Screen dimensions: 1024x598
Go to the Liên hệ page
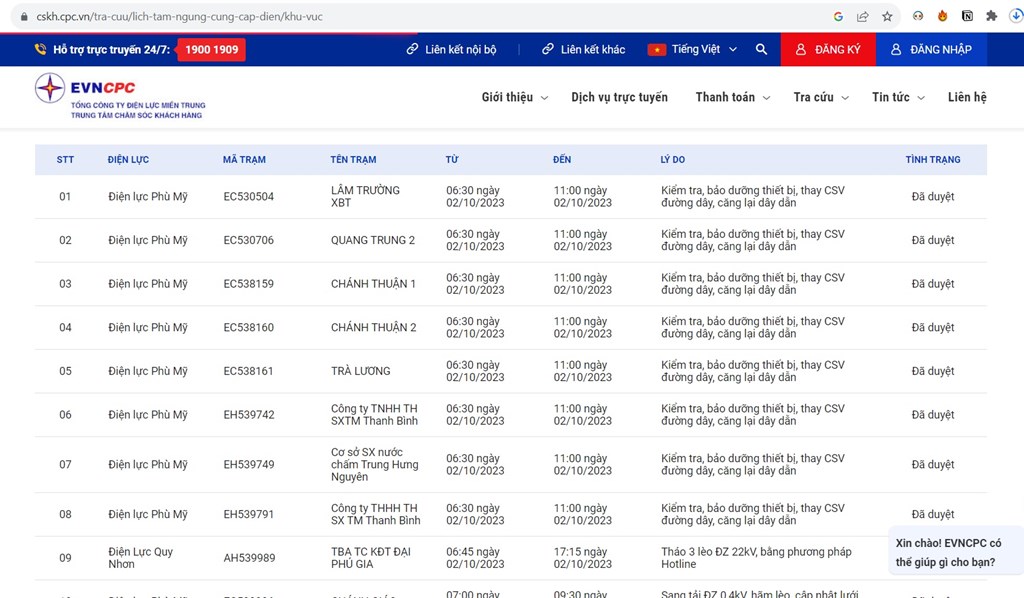[966, 97]
